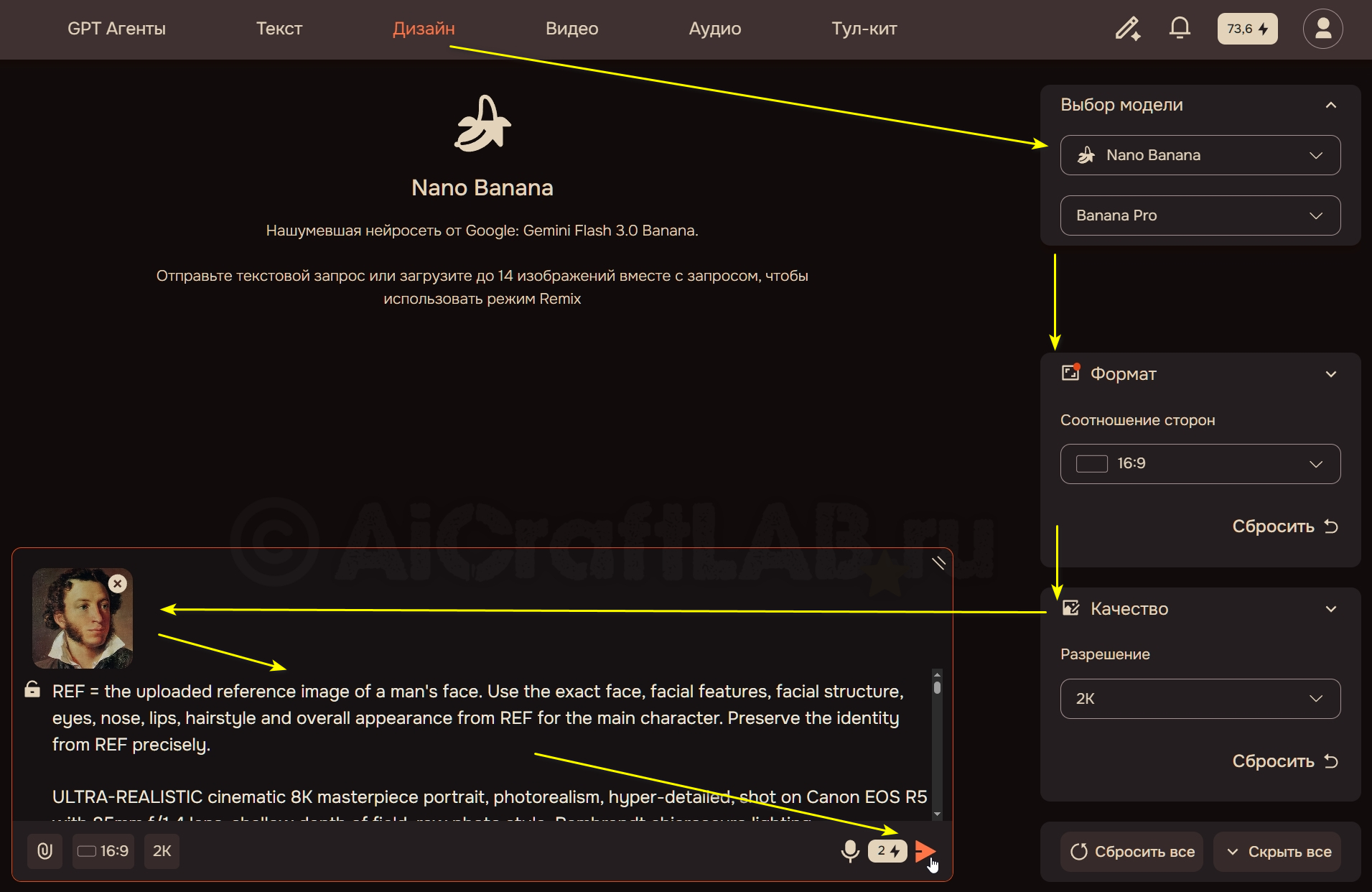The width and height of the screenshot is (1372, 892).
Task: Click the large banana logo
Action: click(x=482, y=124)
